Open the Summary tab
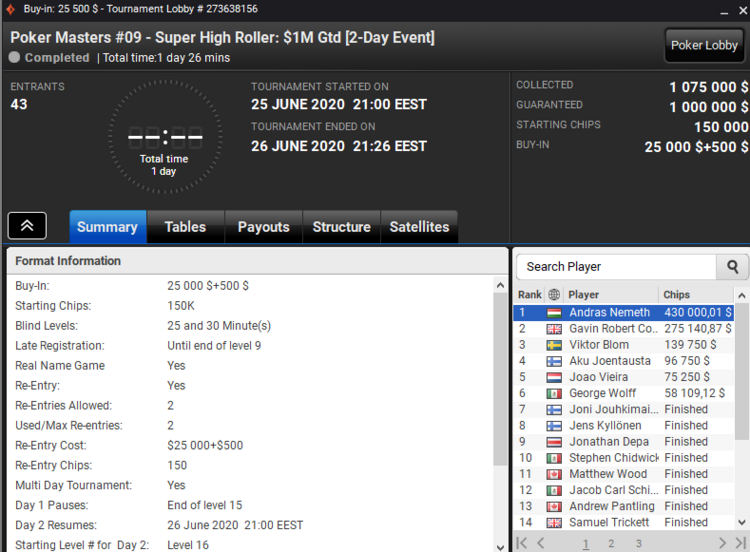The image size is (750, 552). pos(108,227)
